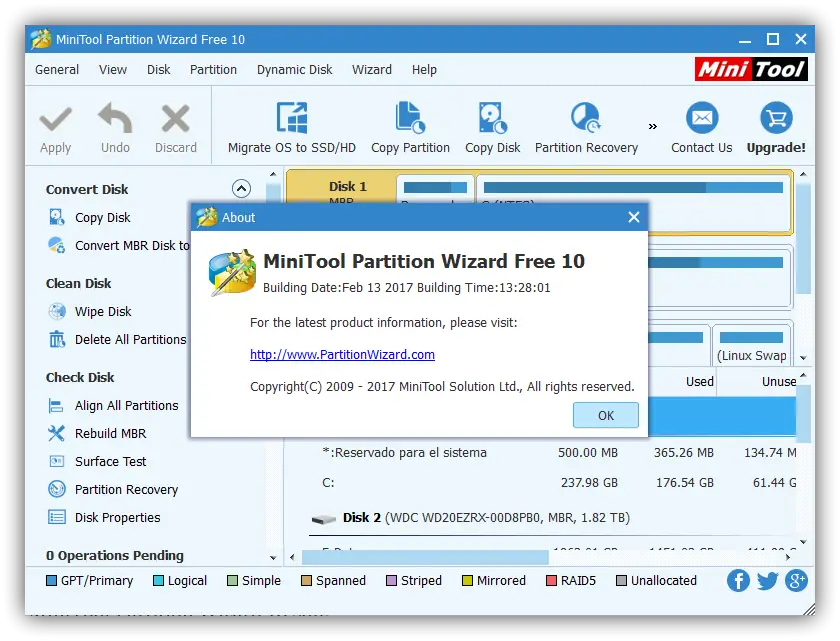Image resolution: width=840 pixels, height=641 pixels.
Task: Click the partition list scroll-right arrow
Action: tap(788, 557)
